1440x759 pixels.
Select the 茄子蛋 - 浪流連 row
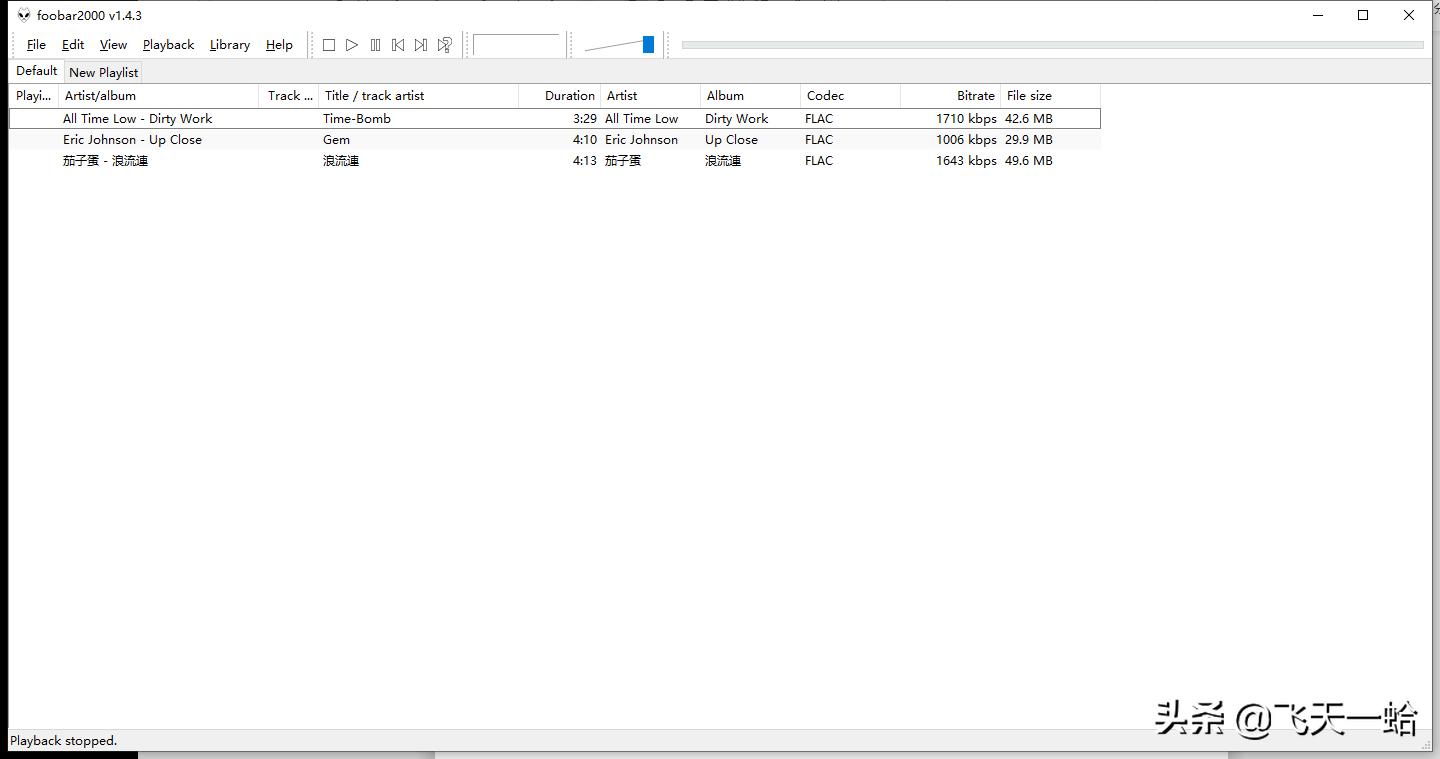coord(555,161)
